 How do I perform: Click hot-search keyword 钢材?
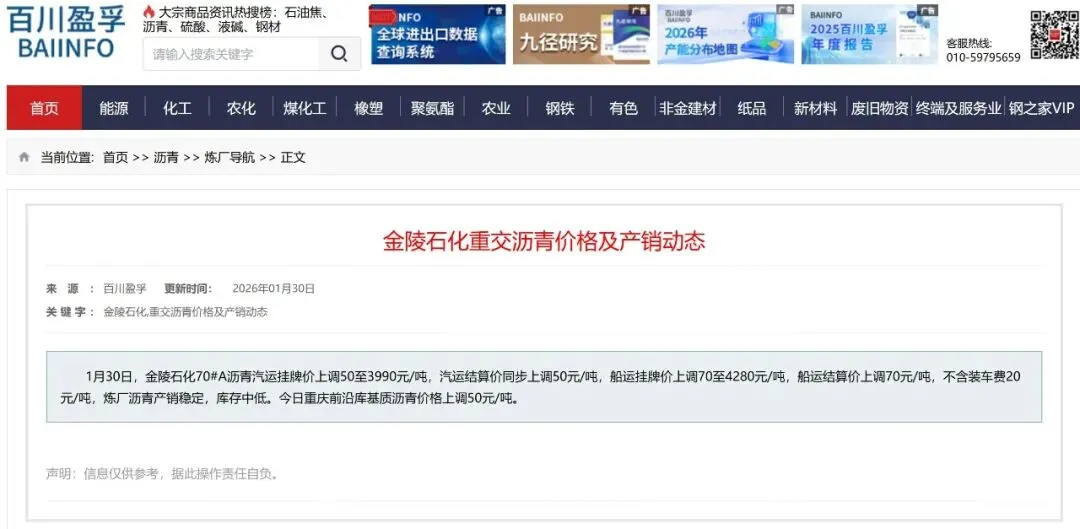click(268, 27)
